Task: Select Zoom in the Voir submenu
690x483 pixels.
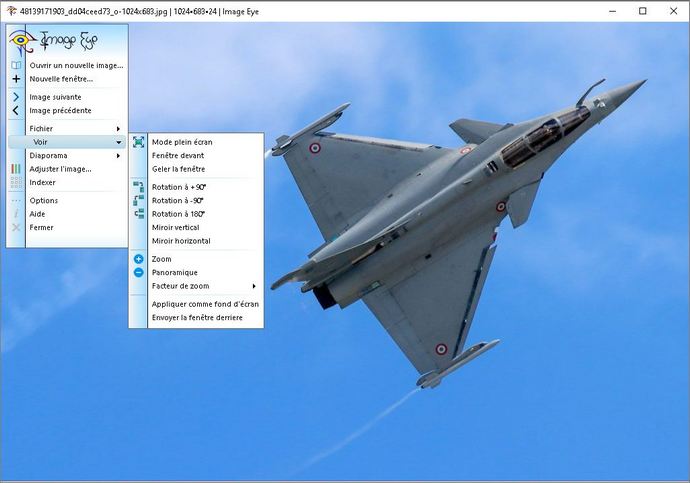Action: pos(161,259)
